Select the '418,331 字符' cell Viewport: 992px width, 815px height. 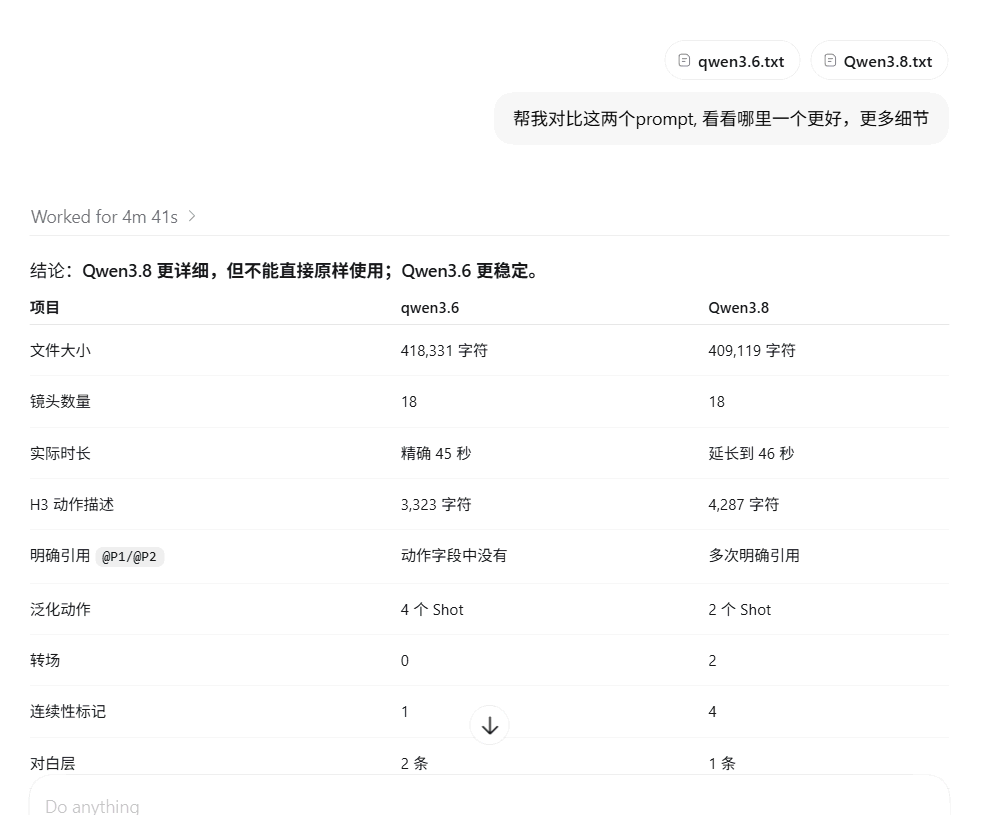(444, 351)
